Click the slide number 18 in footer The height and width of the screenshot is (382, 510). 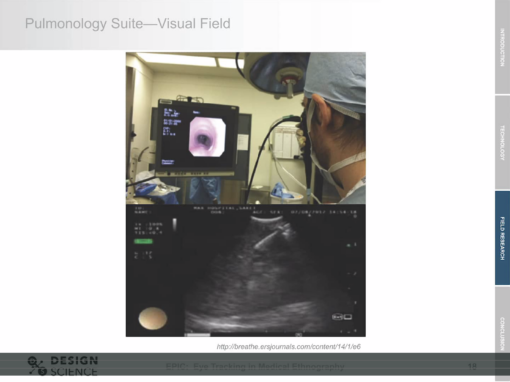[472, 367]
